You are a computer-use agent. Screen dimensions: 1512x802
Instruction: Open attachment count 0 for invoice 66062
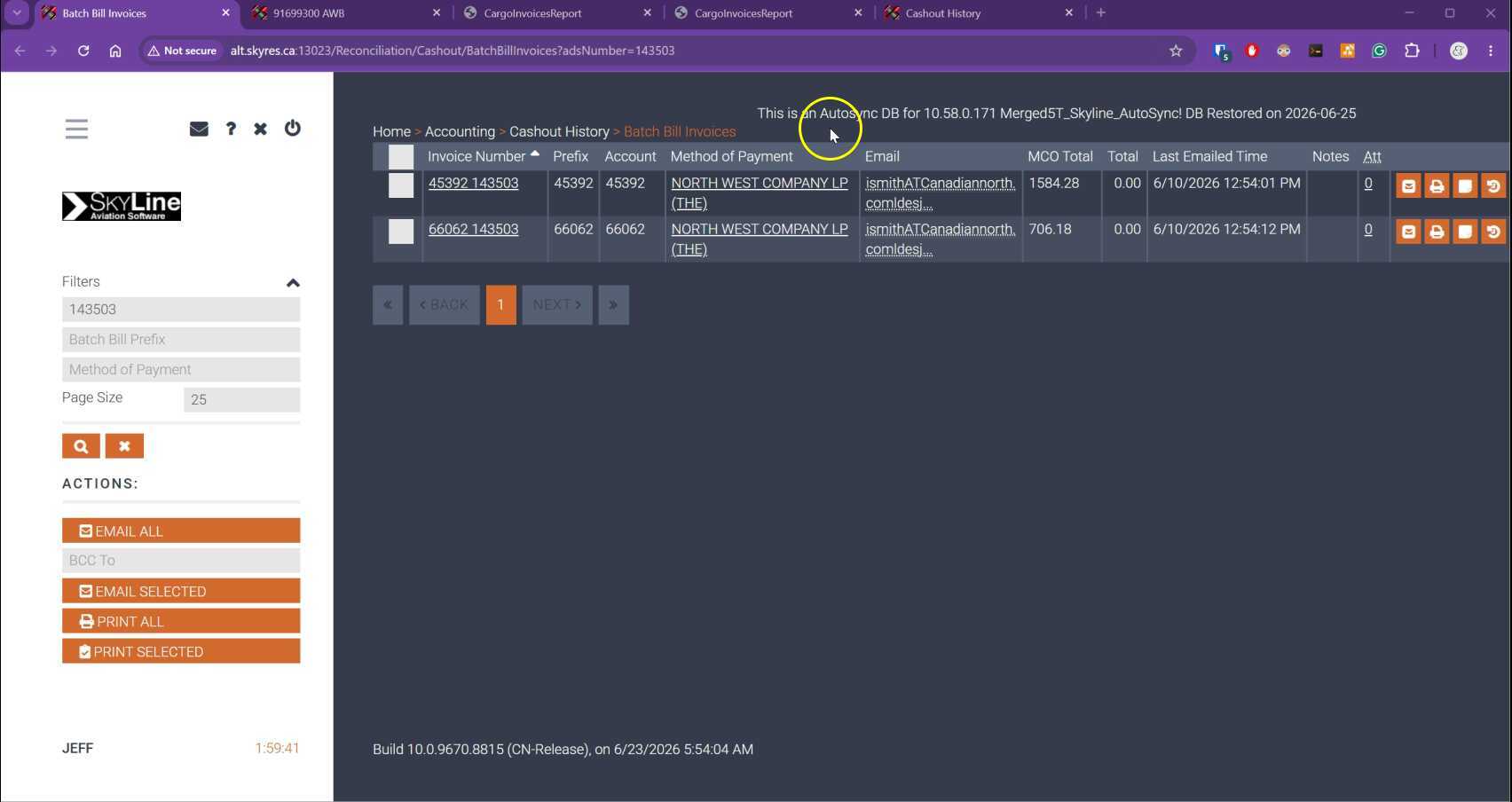pyautogui.click(x=1368, y=229)
